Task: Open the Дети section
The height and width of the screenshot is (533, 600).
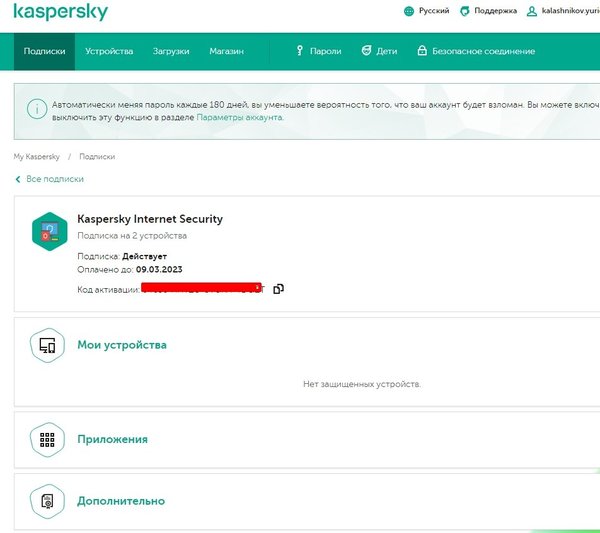Action: point(386,51)
